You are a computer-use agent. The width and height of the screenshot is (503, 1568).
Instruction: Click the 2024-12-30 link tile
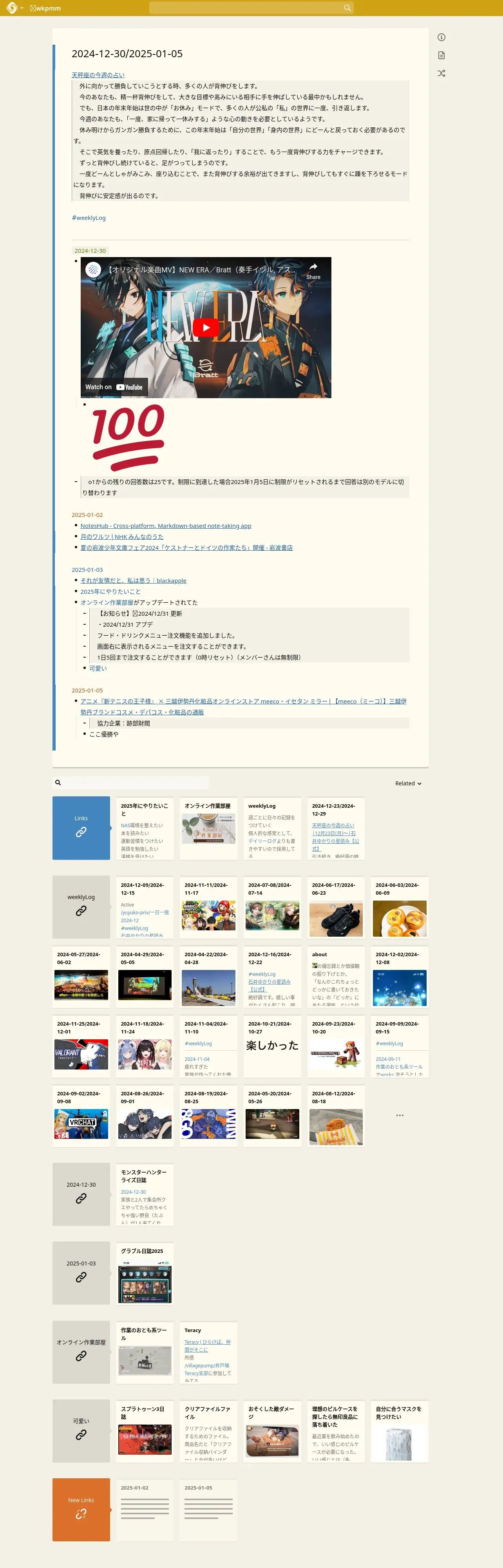click(81, 1194)
